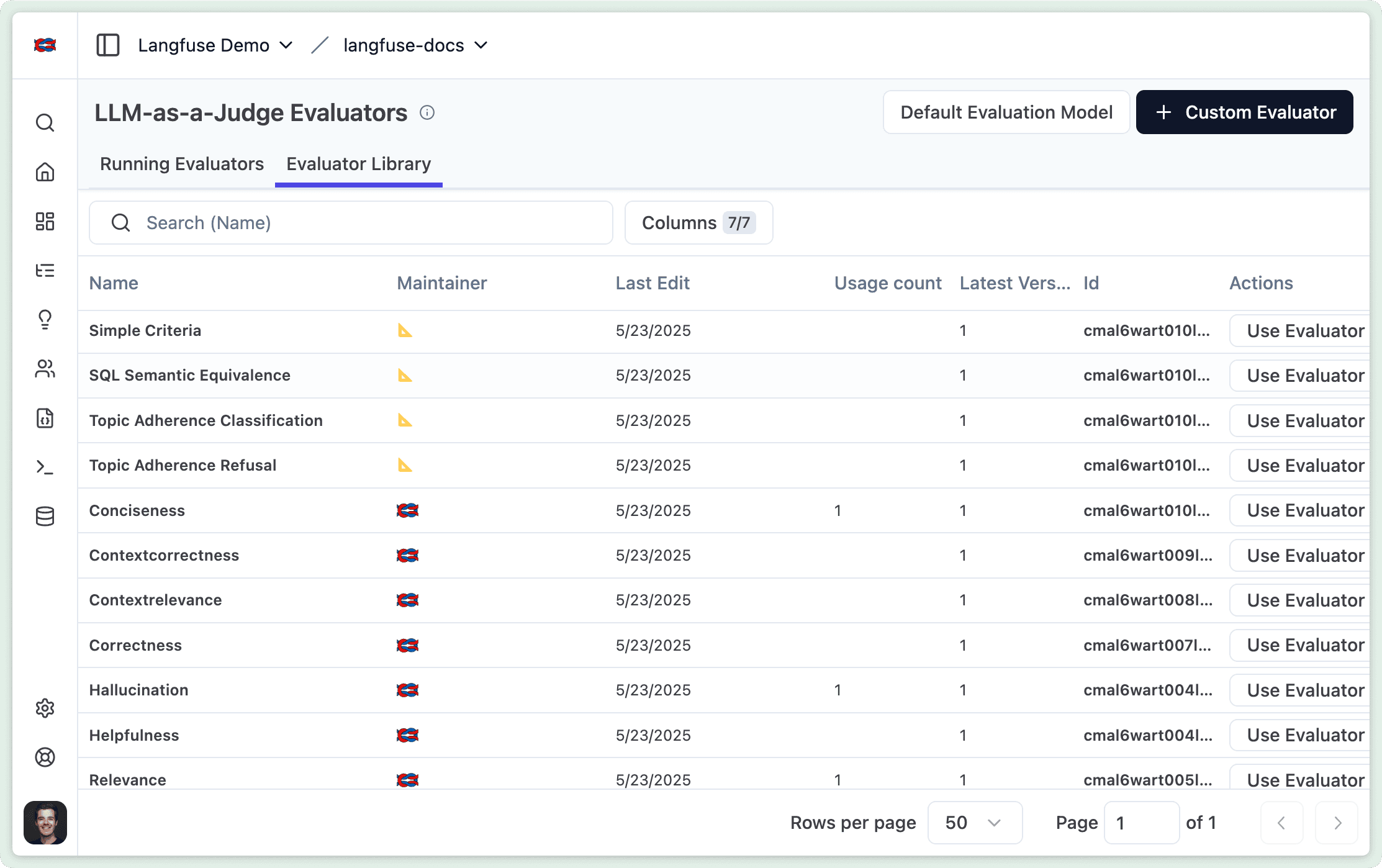Screen dimensions: 1382x868
Task: Open the Datasets database icon in sidebar
Action: point(45,517)
